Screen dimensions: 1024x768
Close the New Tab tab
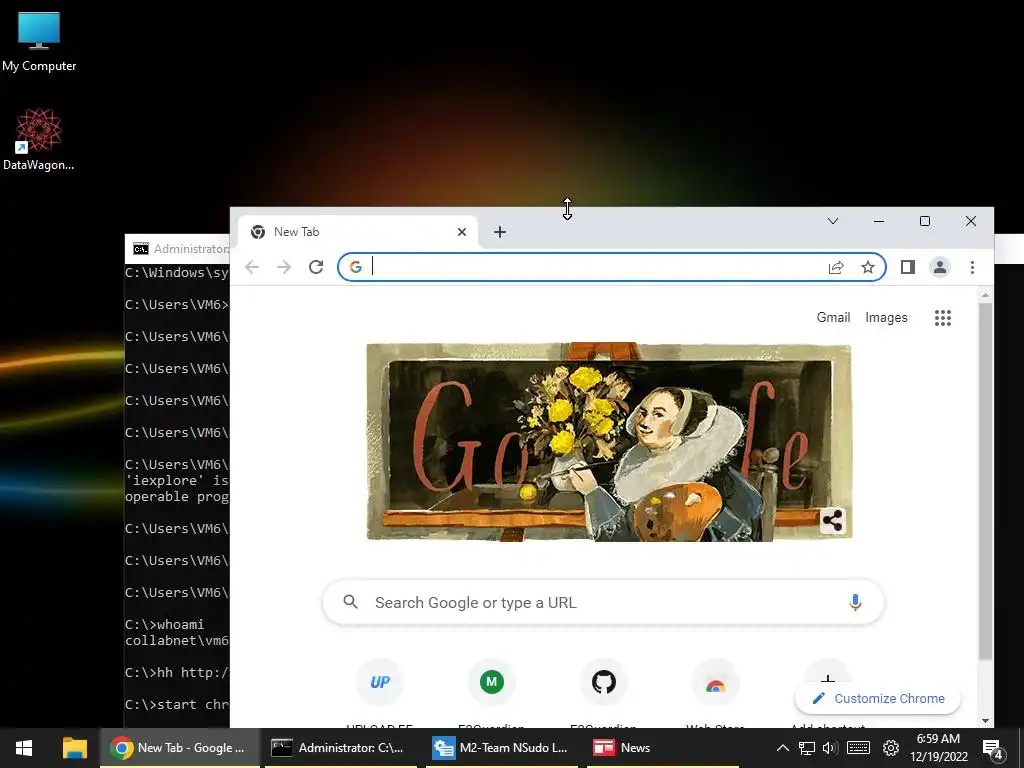(462, 232)
